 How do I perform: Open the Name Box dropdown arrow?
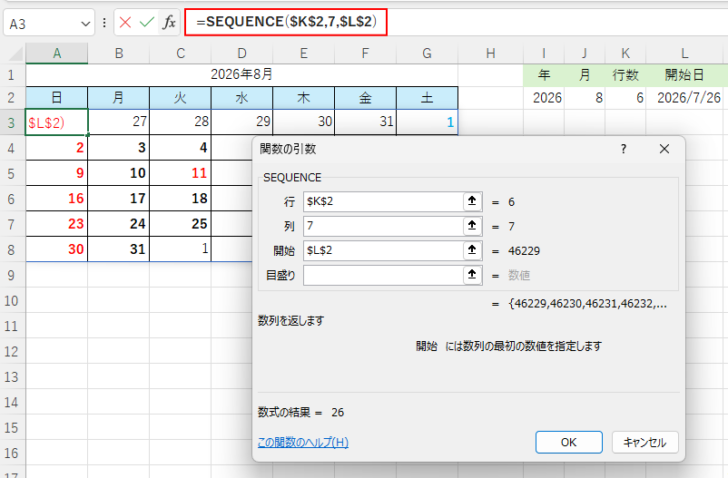pyautogui.click(x=85, y=23)
